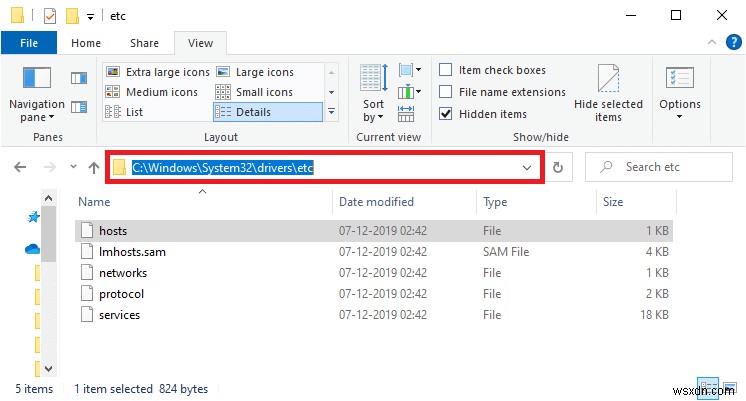Click Size all columns to fit icon

click(406, 114)
